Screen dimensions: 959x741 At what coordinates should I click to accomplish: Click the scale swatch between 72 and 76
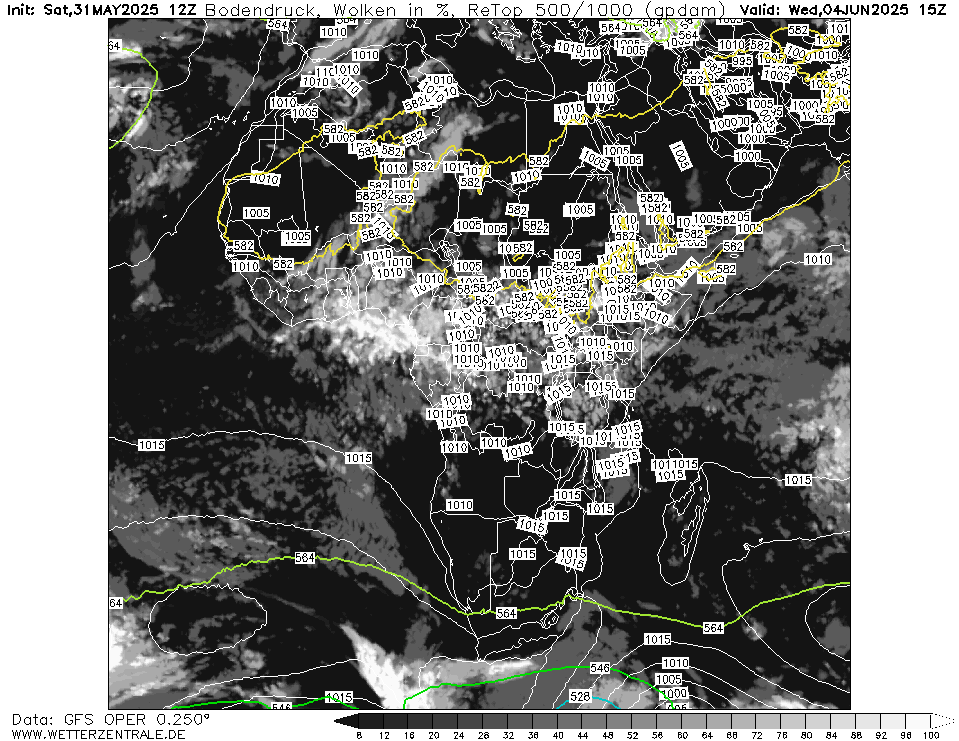(769, 721)
